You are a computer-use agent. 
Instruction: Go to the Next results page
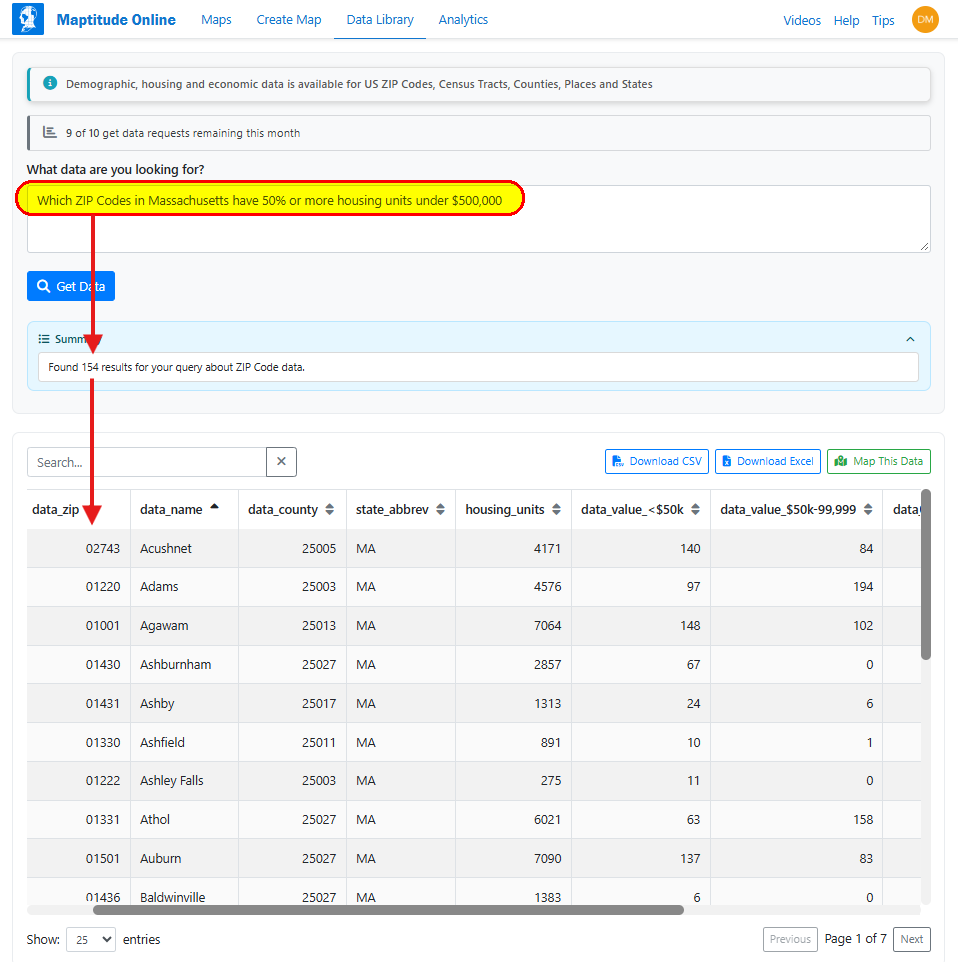pyautogui.click(x=911, y=939)
